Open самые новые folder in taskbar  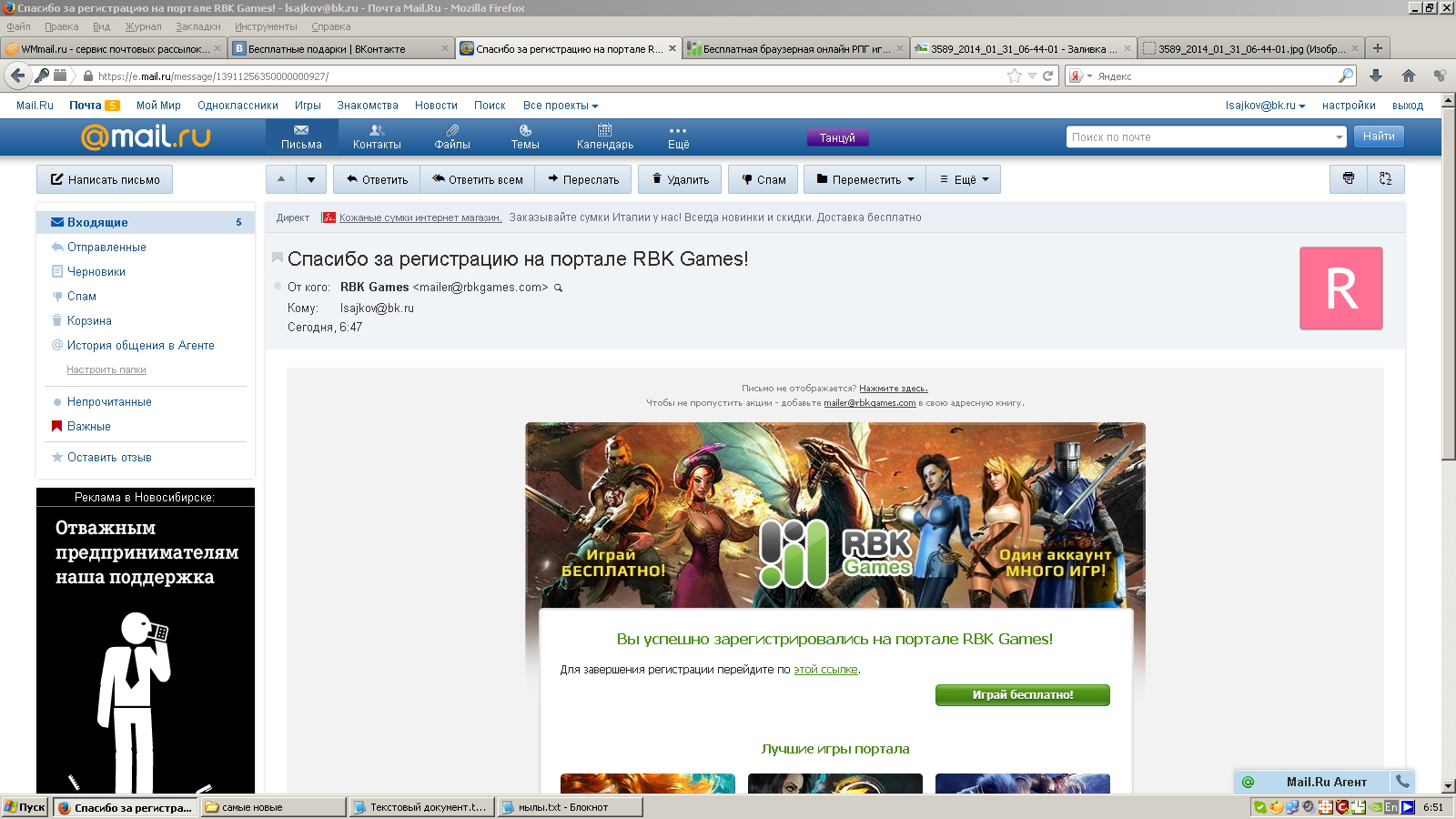[x=274, y=807]
